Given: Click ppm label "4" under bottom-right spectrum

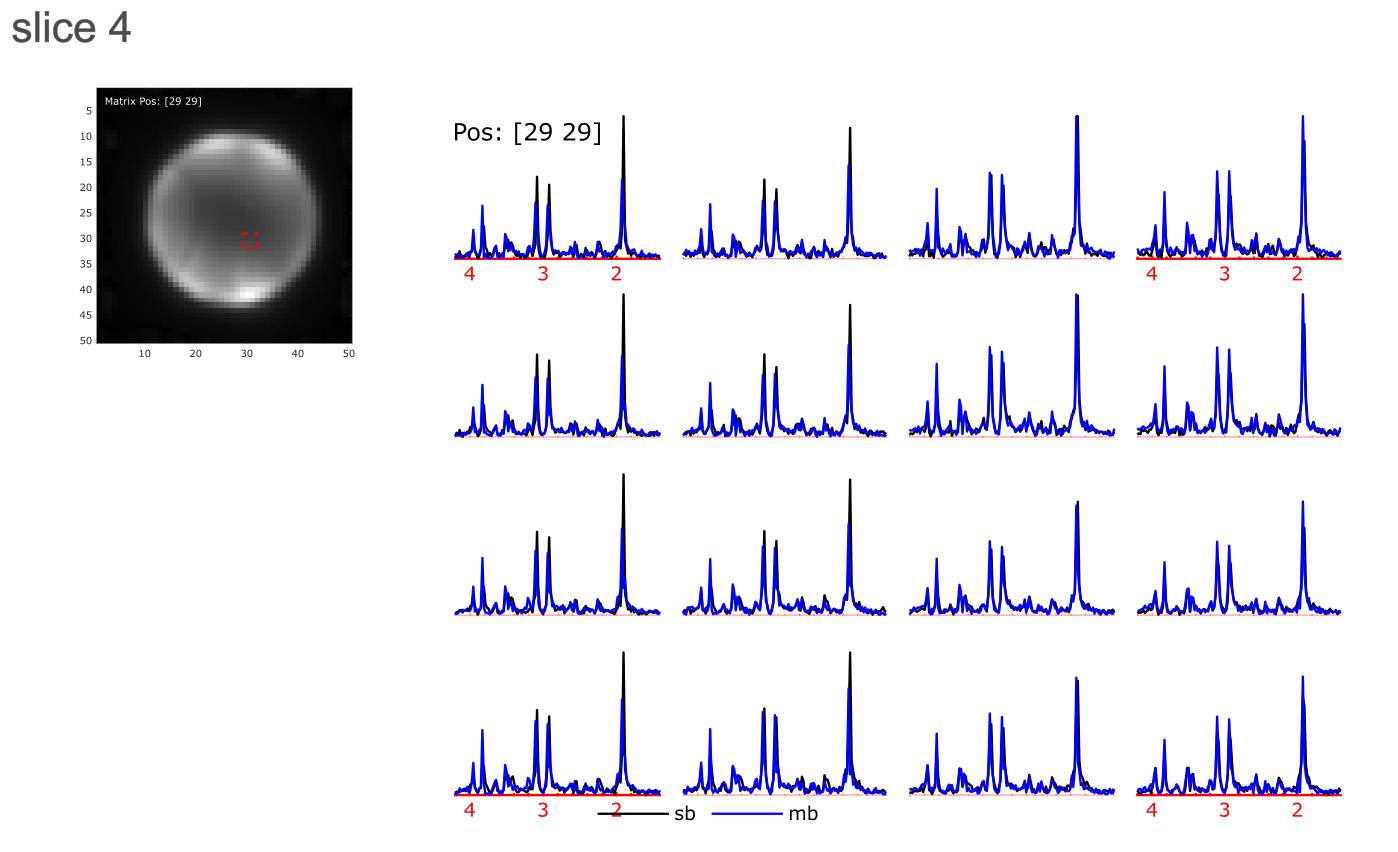Looking at the screenshot, I should (1151, 810).
